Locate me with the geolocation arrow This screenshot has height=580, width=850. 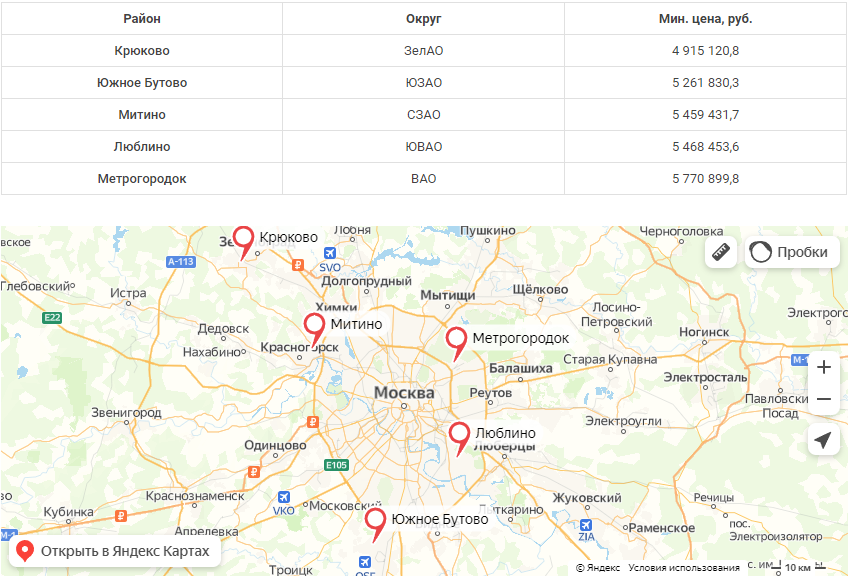pyautogui.click(x=823, y=440)
